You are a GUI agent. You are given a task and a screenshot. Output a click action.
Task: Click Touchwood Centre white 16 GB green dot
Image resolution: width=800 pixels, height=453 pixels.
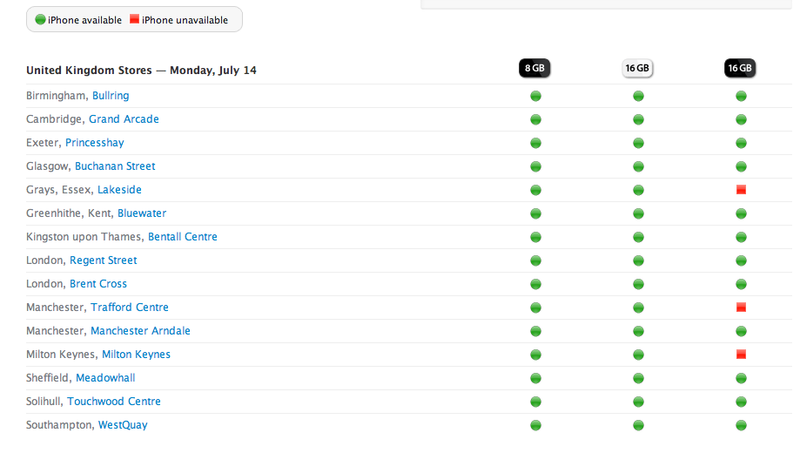click(638, 401)
